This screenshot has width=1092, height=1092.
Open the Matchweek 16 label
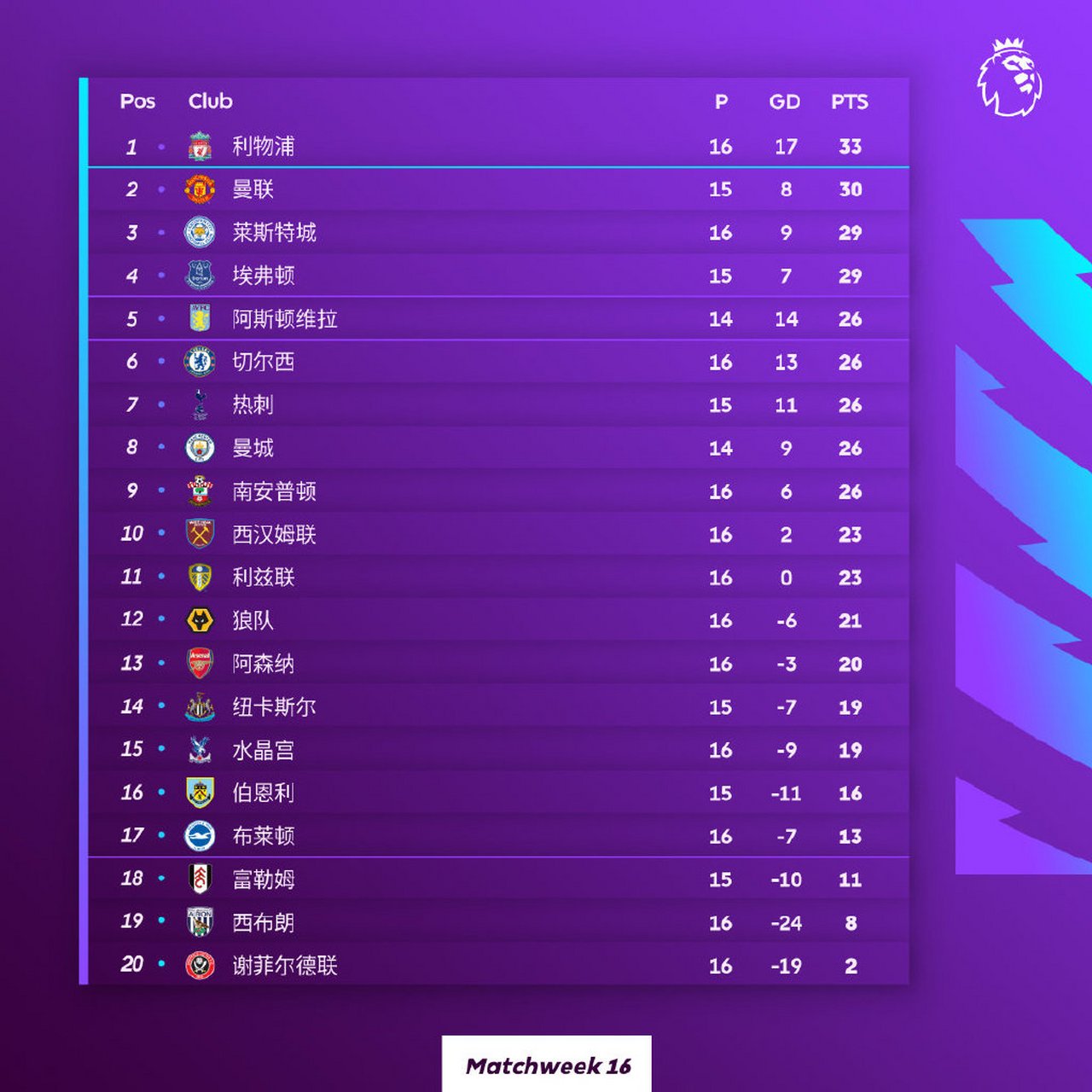pos(547,1066)
